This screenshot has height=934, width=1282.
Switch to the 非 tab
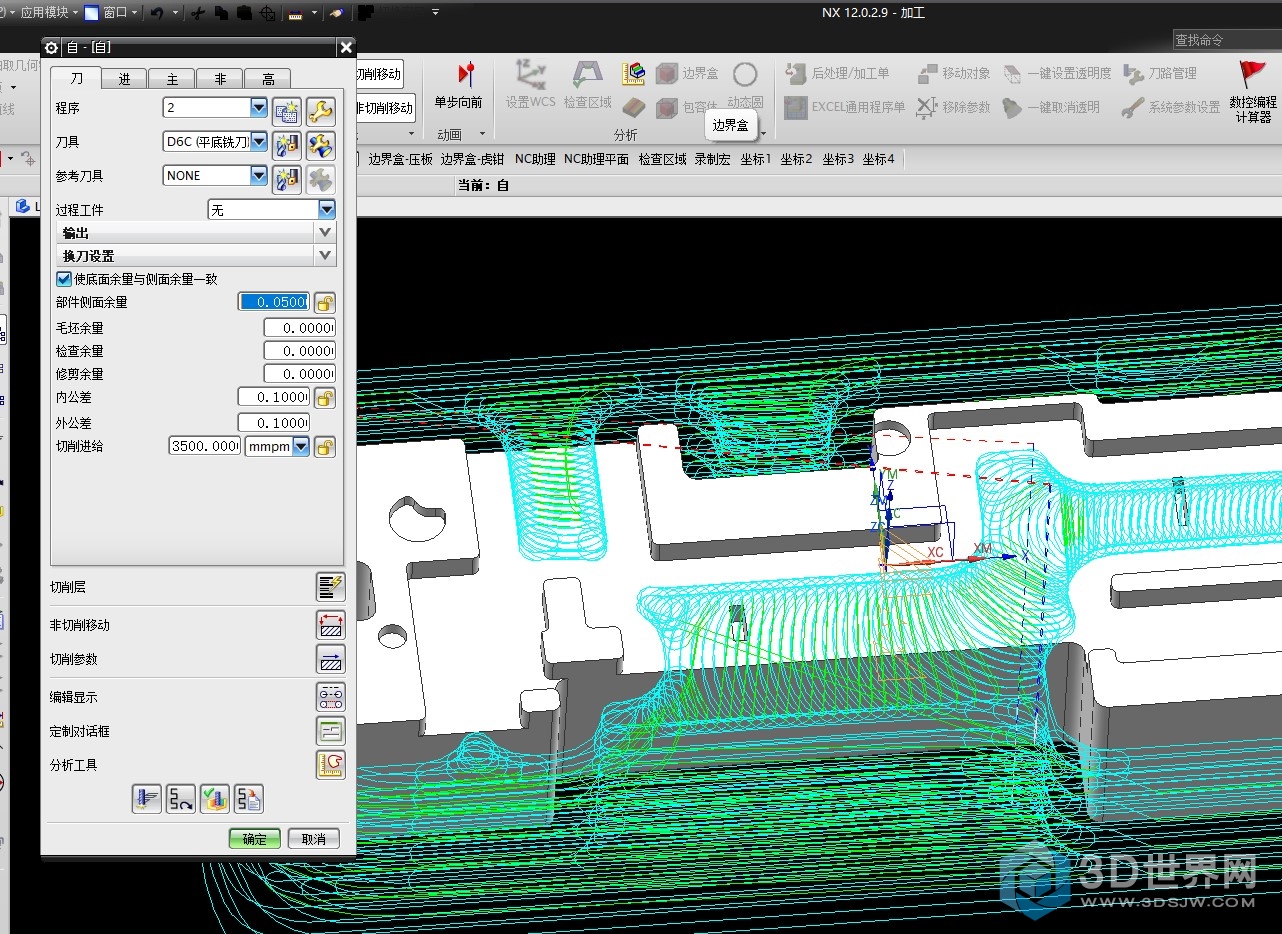[220, 79]
